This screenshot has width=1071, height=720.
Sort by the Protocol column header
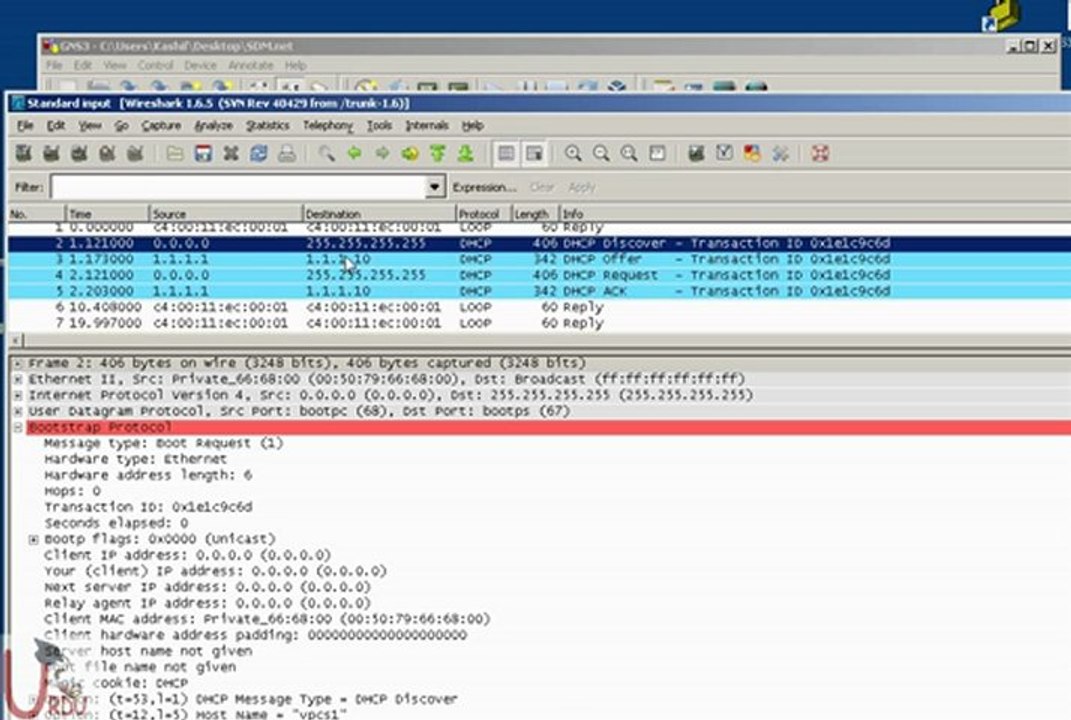click(484, 214)
